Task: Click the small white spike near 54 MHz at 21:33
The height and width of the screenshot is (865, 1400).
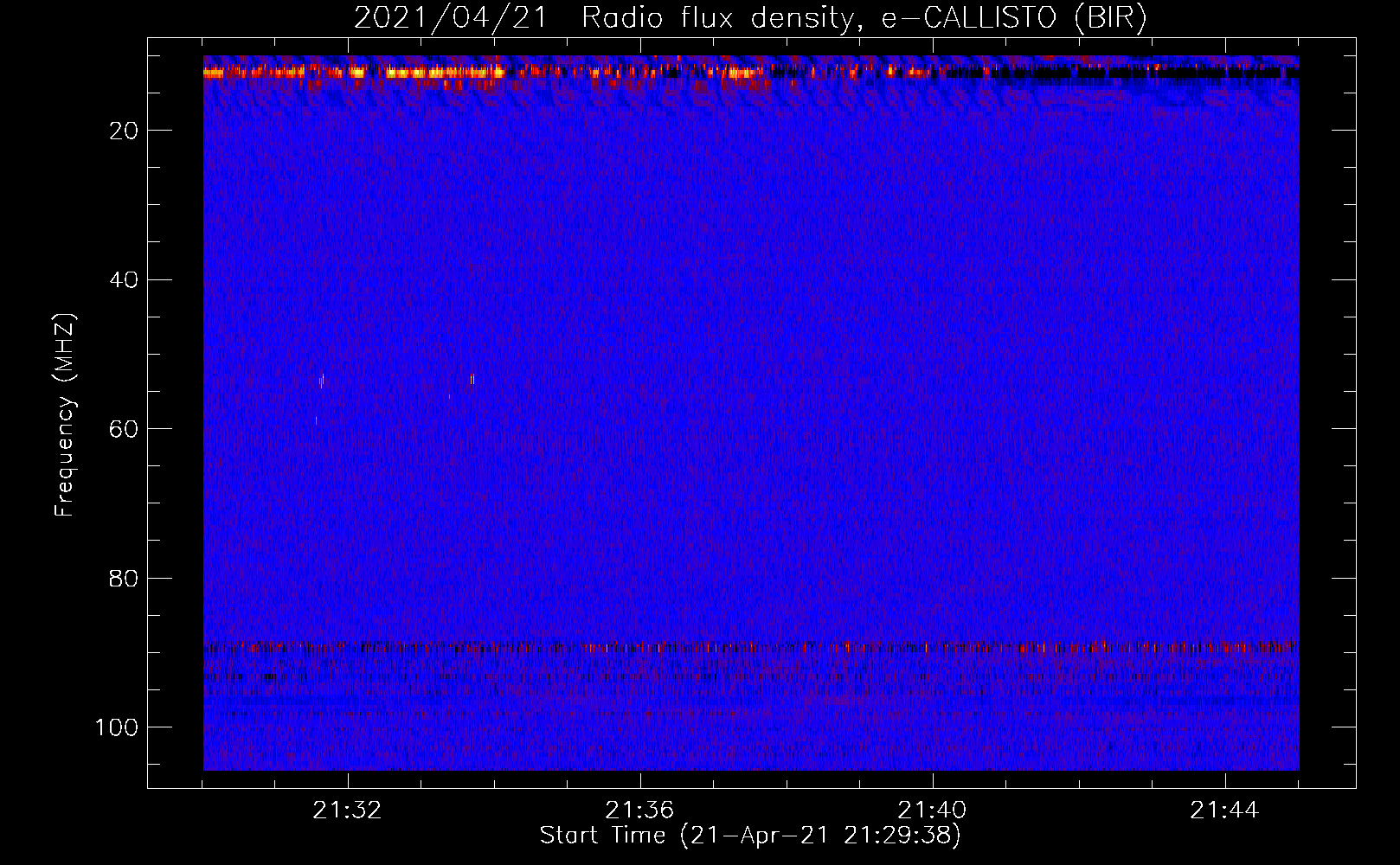Action: tap(472, 379)
